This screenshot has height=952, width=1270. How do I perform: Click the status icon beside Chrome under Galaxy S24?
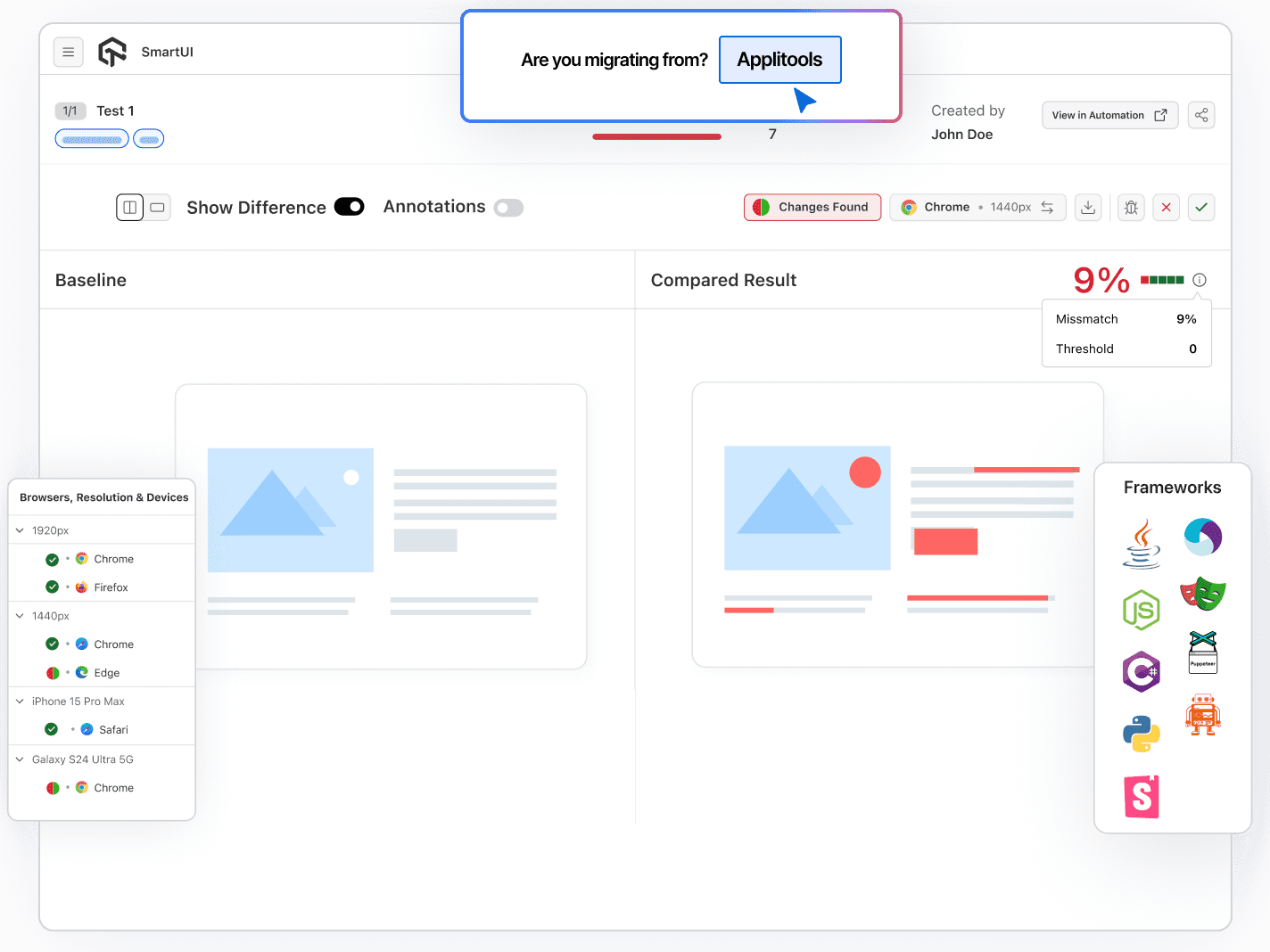coord(53,788)
